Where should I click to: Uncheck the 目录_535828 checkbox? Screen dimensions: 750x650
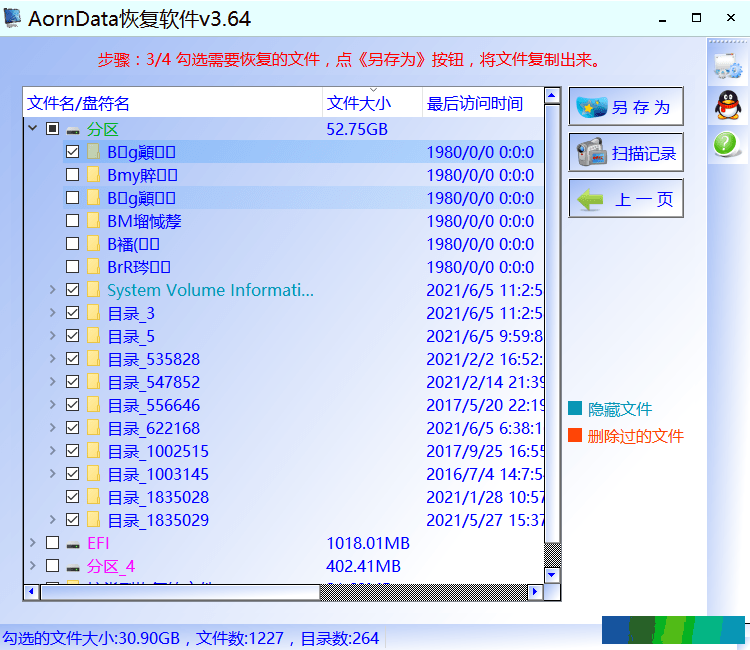pos(72,358)
